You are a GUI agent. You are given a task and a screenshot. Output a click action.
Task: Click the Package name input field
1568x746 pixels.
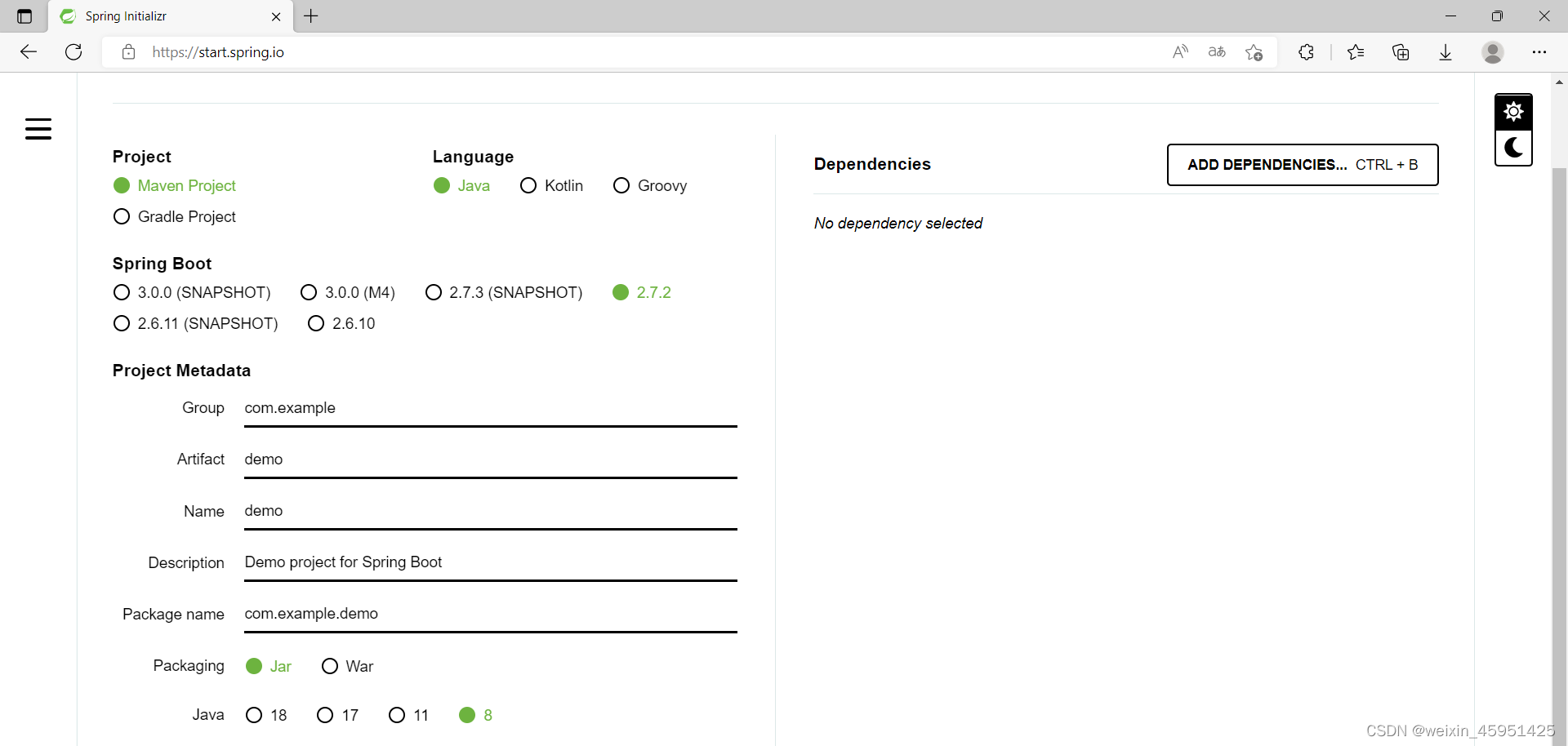[490, 614]
